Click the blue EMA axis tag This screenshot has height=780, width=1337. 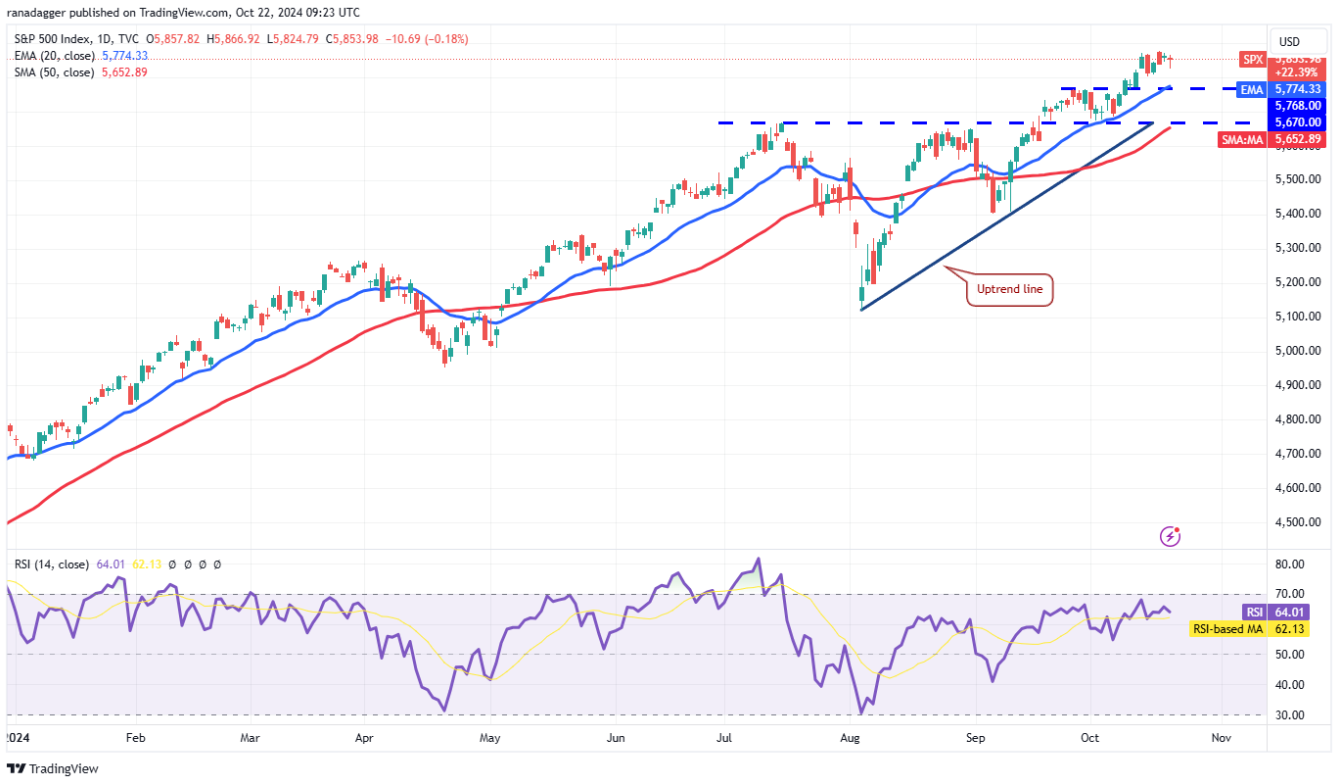[x=1251, y=89]
